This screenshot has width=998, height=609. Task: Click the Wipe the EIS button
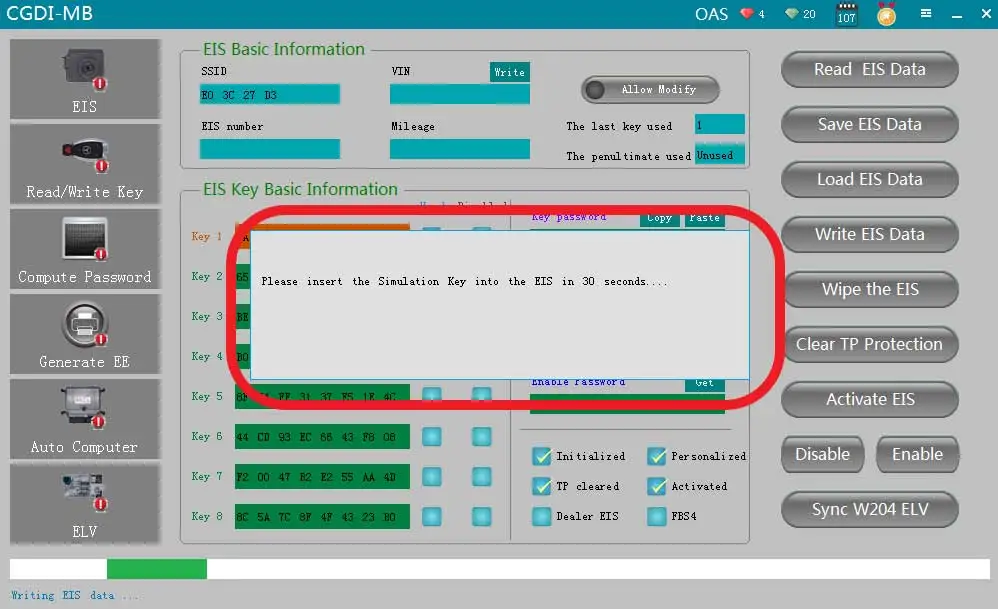(869, 290)
